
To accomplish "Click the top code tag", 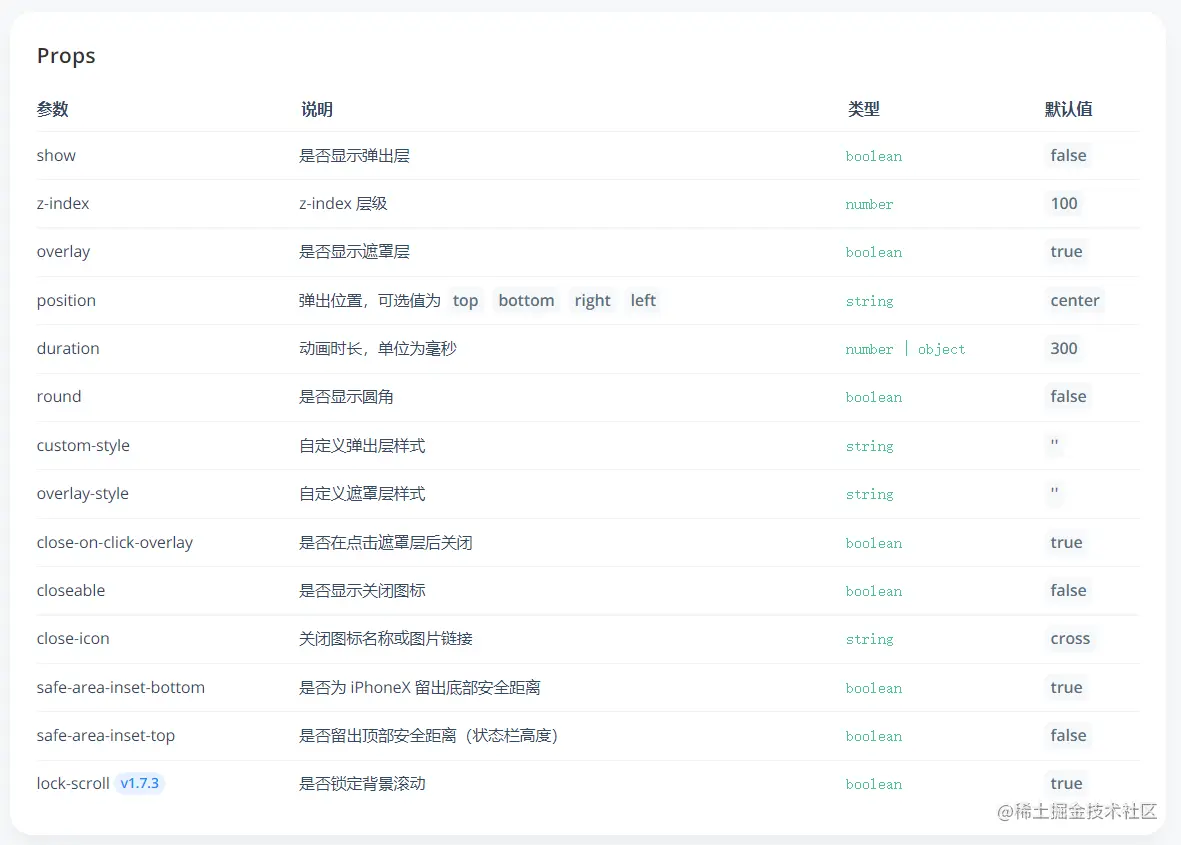I will (x=465, y=300).
